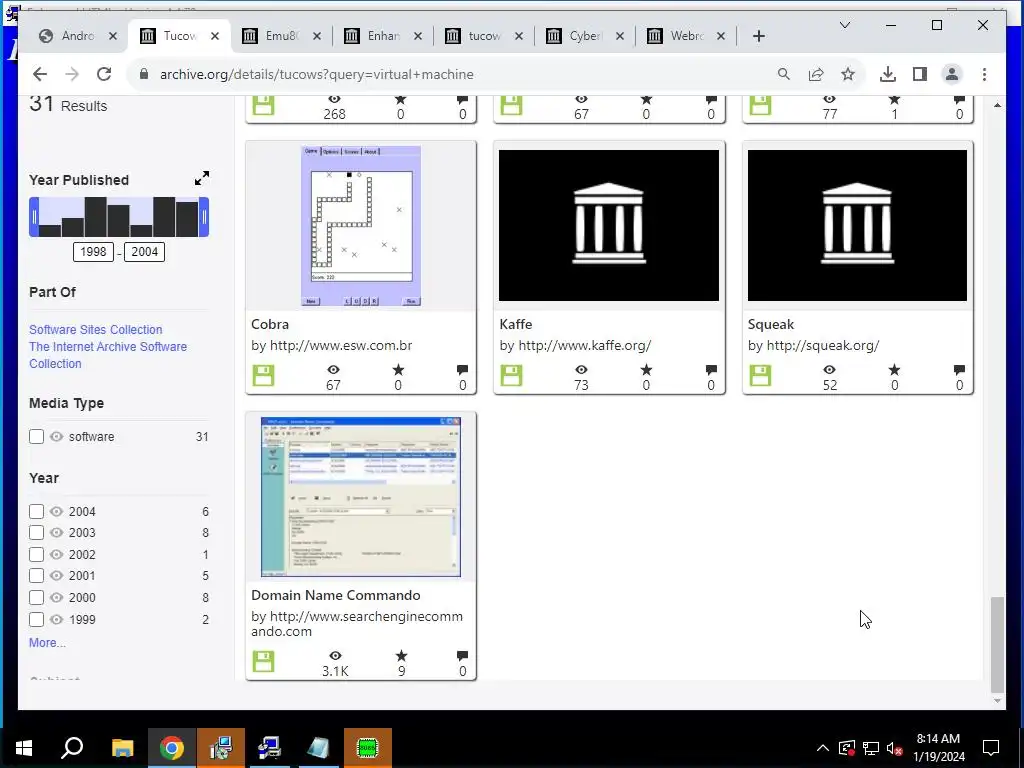Edit the 1998 start year field
The width and height of the screenshot is (1024, 768).
click(x=93, y=251)
